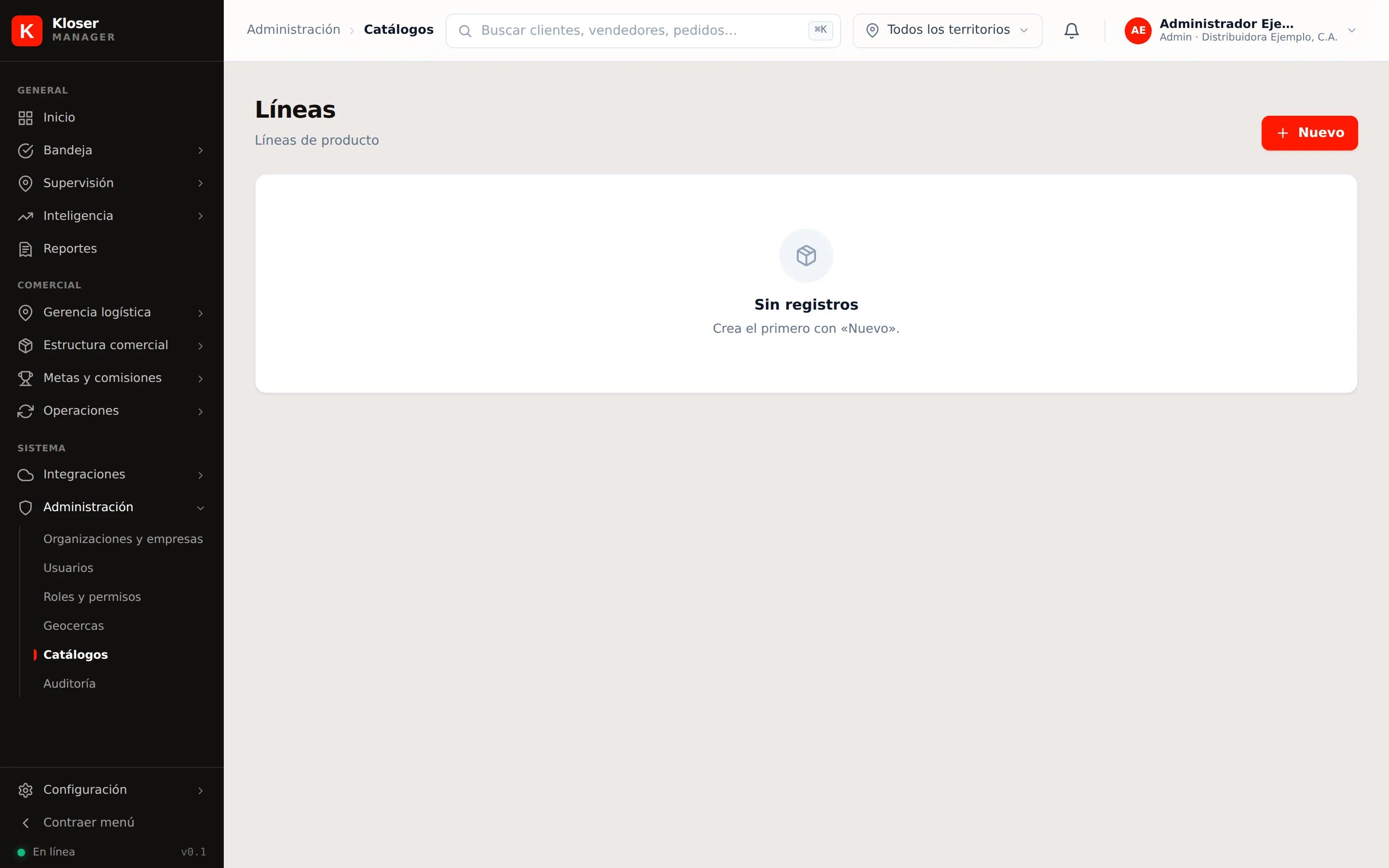1389x868 pixels.
Task: Click the ⌘K shortcut badge
Action: pos(820,30)
